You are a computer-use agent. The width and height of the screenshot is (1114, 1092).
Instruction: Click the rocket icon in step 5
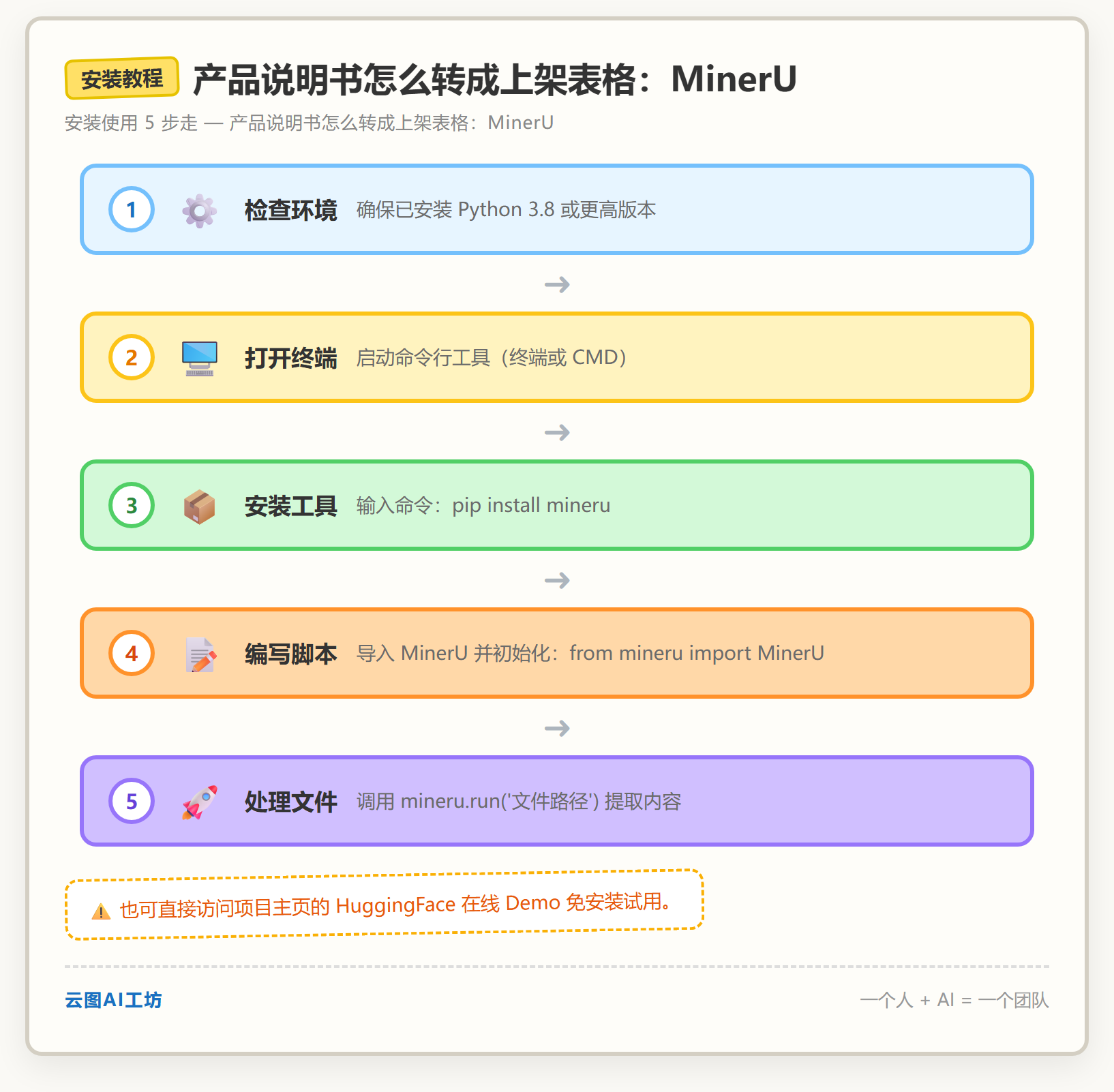click(x=200, y=802)
